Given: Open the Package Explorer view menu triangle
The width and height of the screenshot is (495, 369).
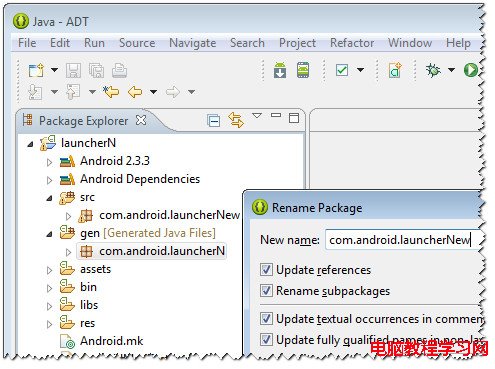Looking at the screenshot, I should coord(257,116).
